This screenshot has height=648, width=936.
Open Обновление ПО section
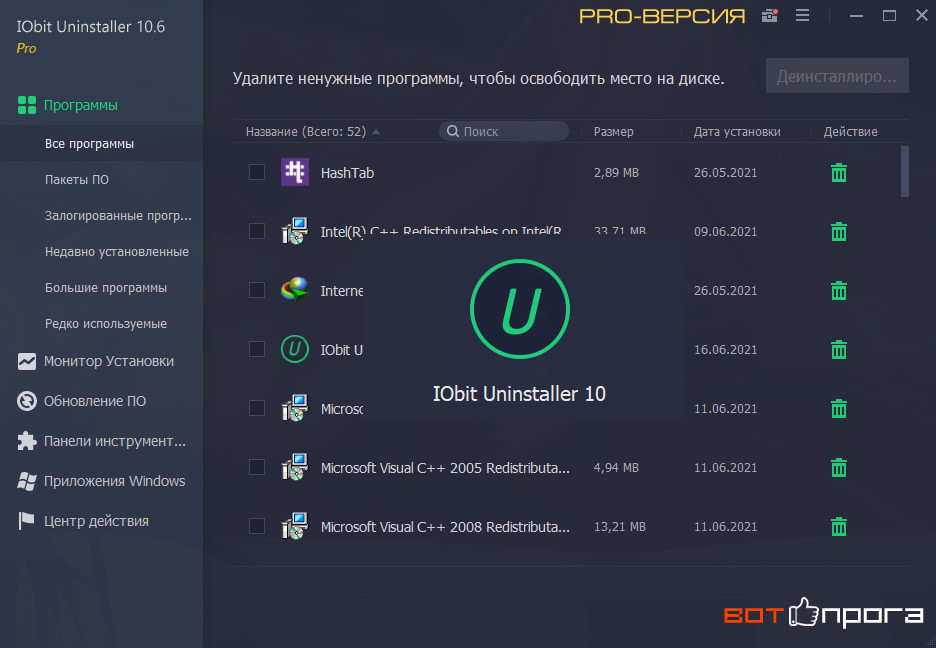[95, 401]
